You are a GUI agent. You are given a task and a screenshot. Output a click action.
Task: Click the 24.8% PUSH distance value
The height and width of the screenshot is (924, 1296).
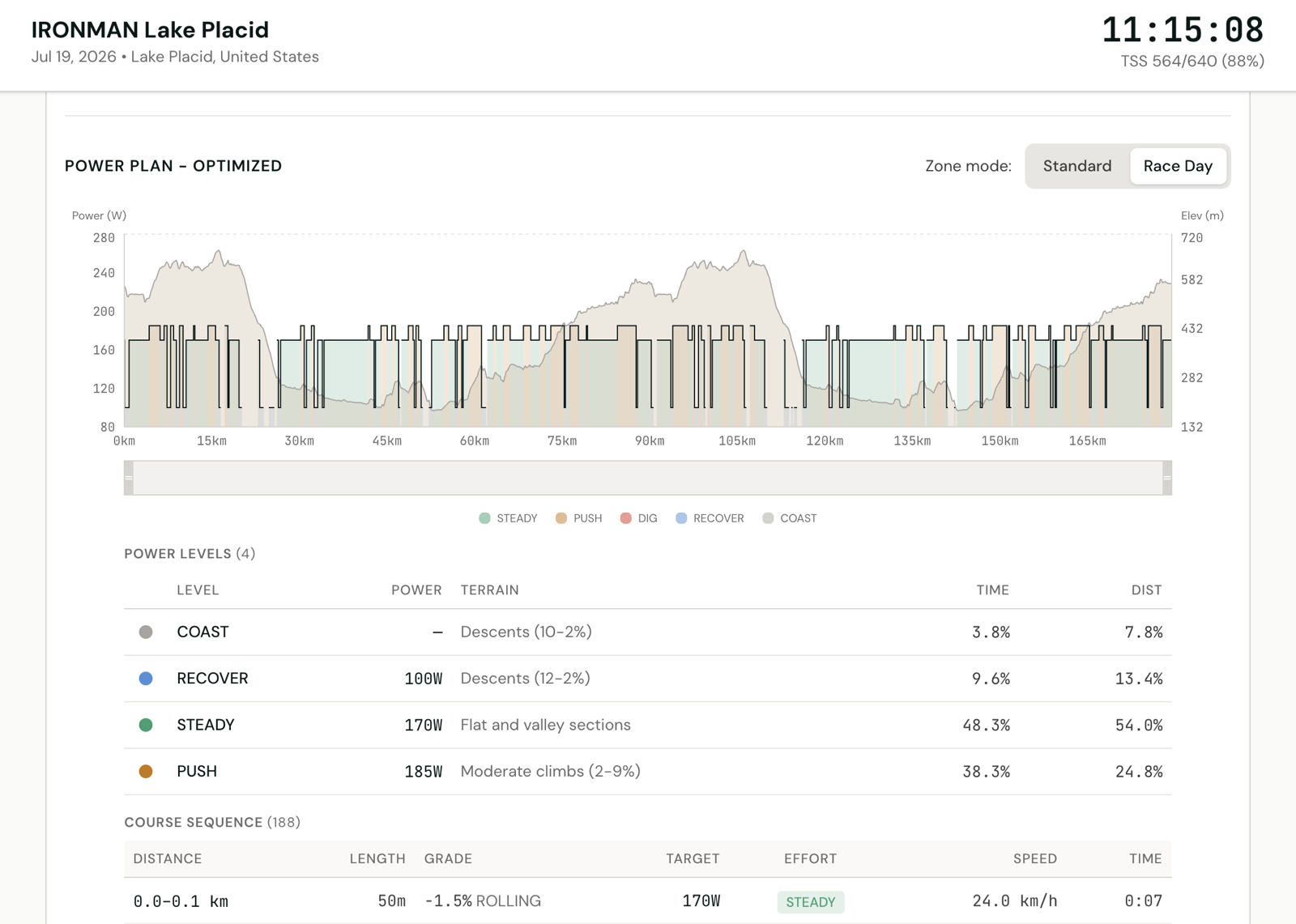click(x=1139, y=772)
